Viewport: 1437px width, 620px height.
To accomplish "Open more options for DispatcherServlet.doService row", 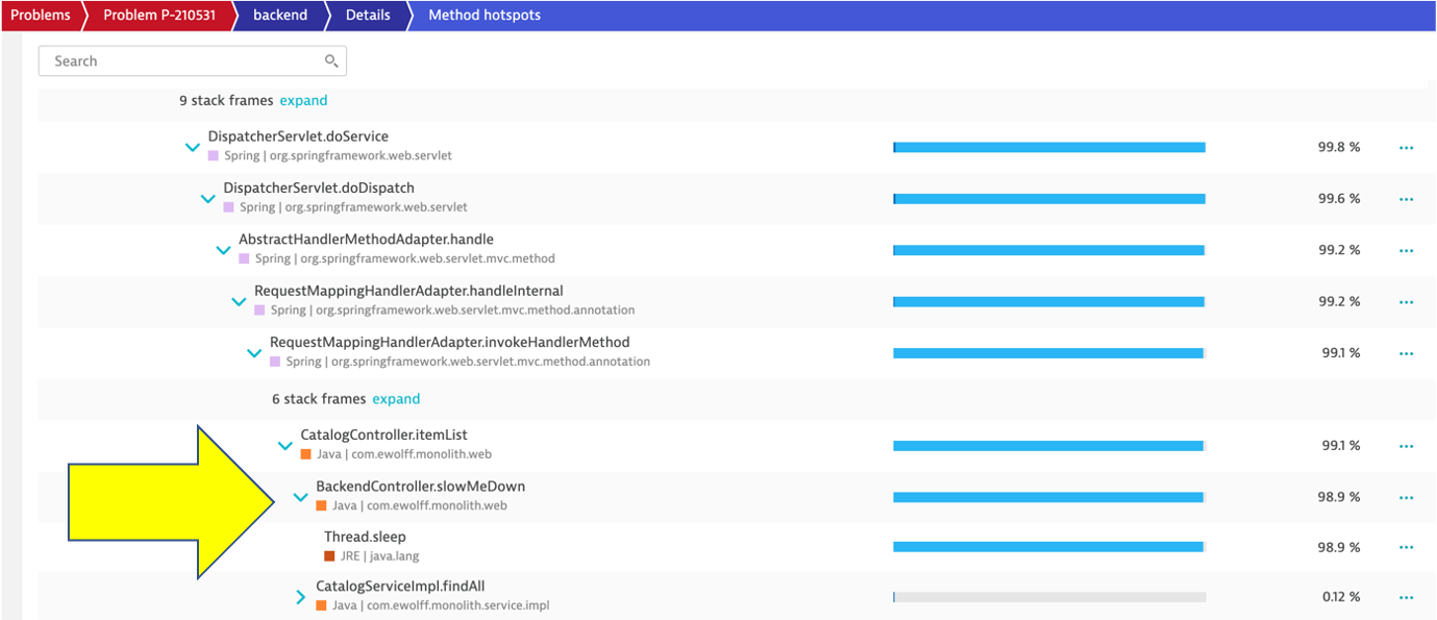I will 1406,147.
